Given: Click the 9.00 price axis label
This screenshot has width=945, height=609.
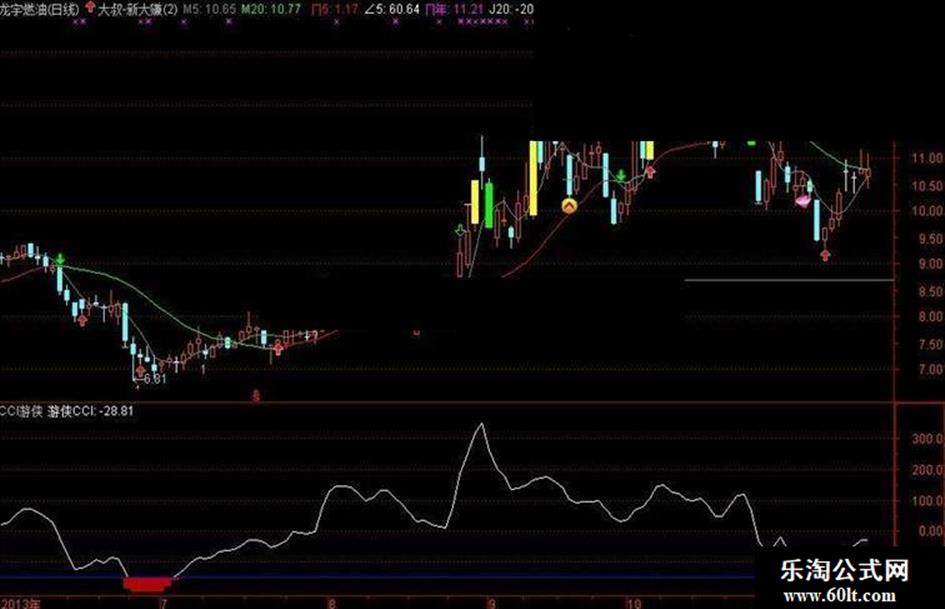Looking at the screenshot, I should pyautogui.click(x=931, y=263).
